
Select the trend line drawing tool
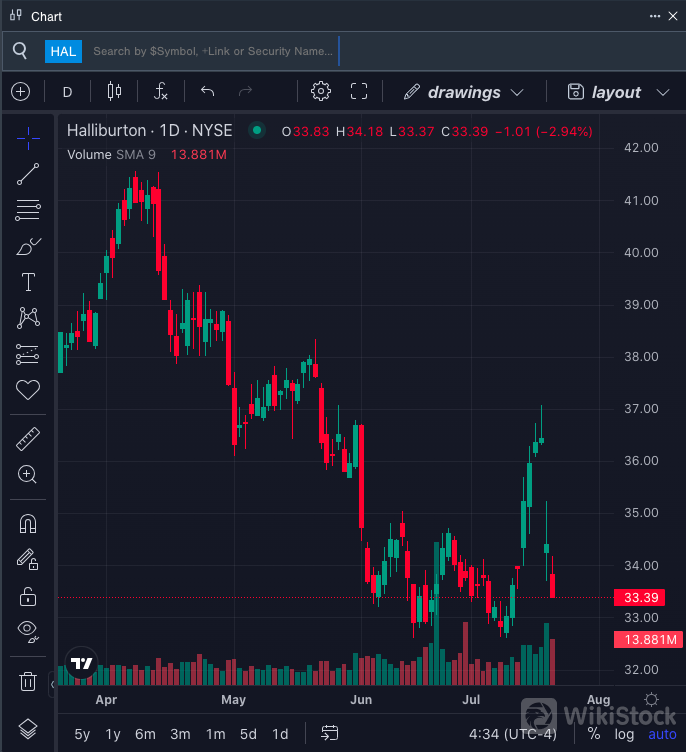pyautogui.click(x=28, y=174)
